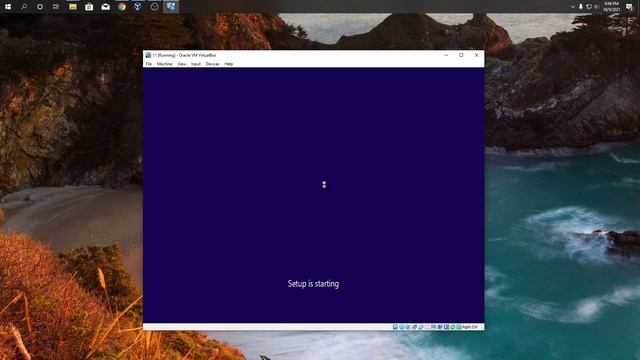Screen dimensions: 640x360
Task: Click the optical drive status icon
Action: coord(402,327)
